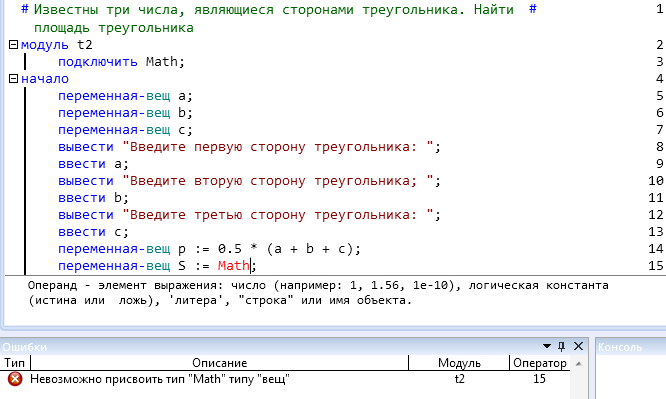
Task: Click the red error icon in the errors list
Action: click(15, 379)
